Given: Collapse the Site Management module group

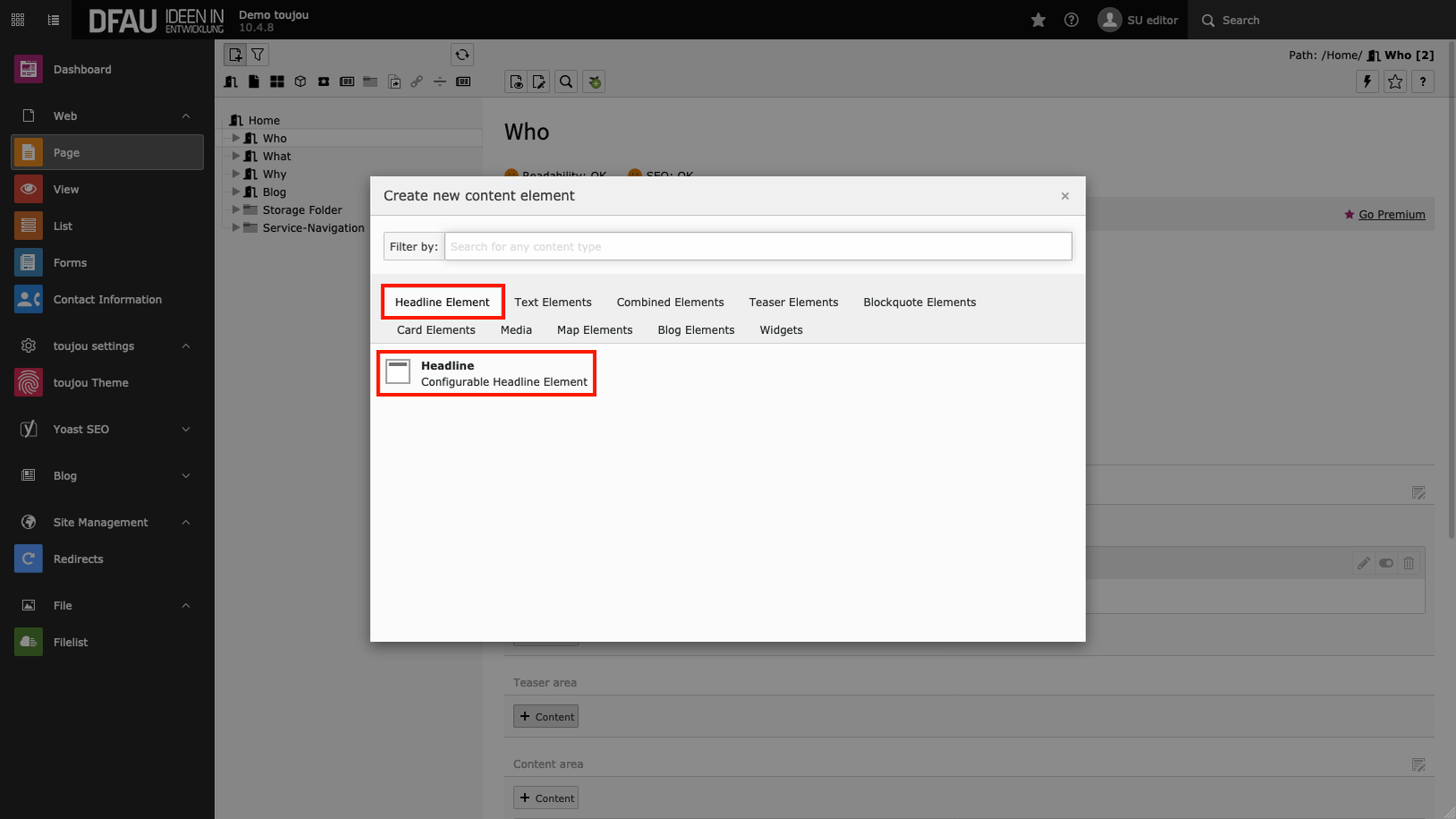Looking at the screenshot, I should click(185, 523).
